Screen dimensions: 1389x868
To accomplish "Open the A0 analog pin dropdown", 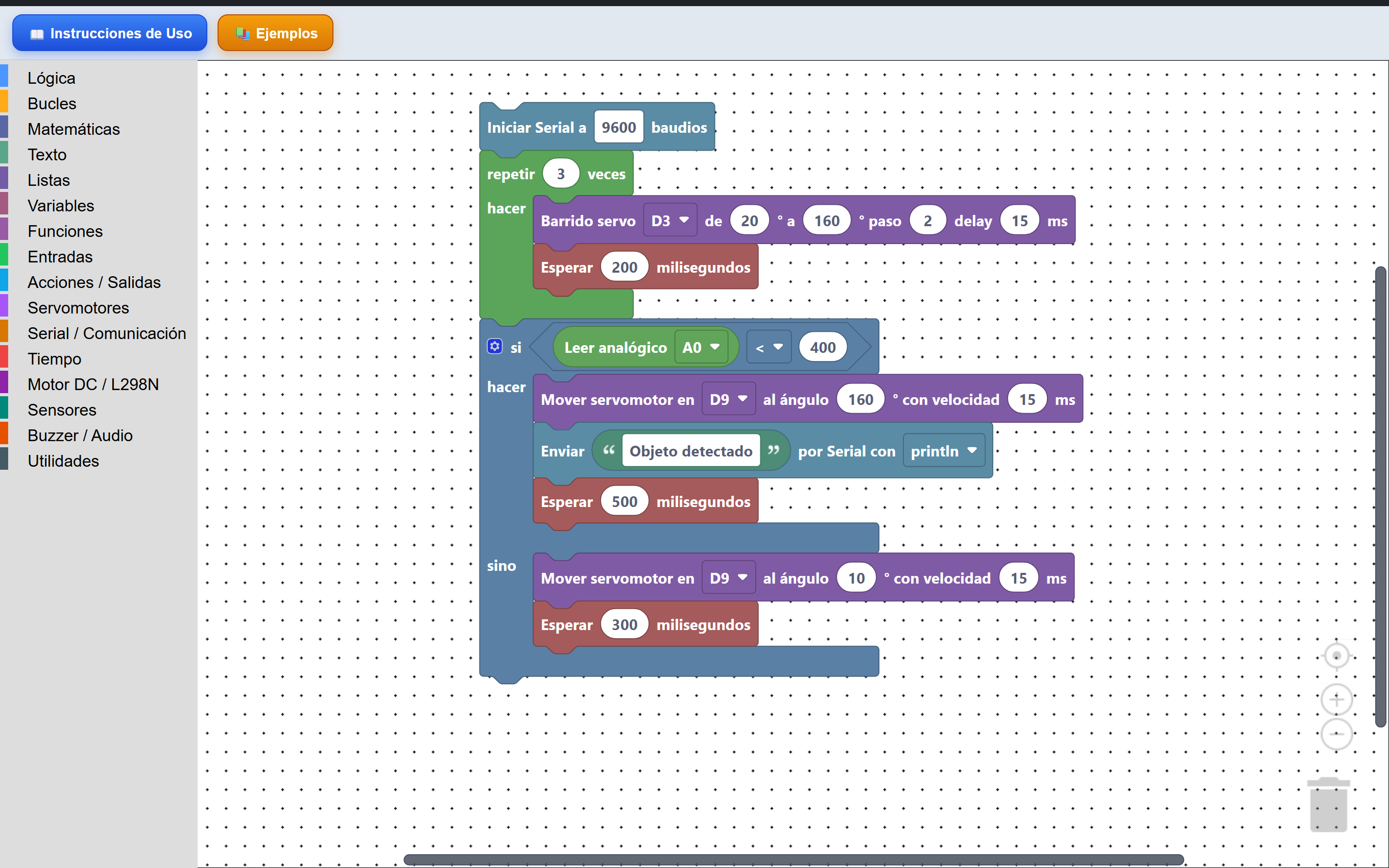I will pyautogui.click(x=701, y=347).
